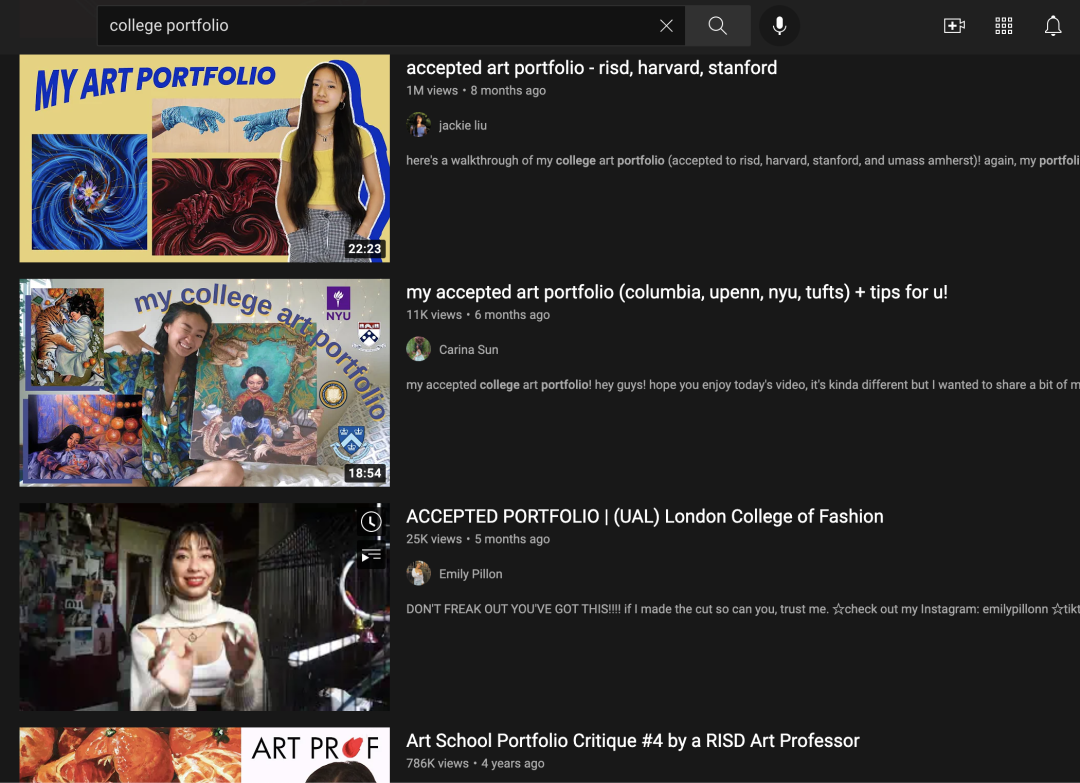This screenshot has width=1080, height=783.
Task: Click Watch Later clock on Emily Pillon thumbnail
Action: coord(371,522)
